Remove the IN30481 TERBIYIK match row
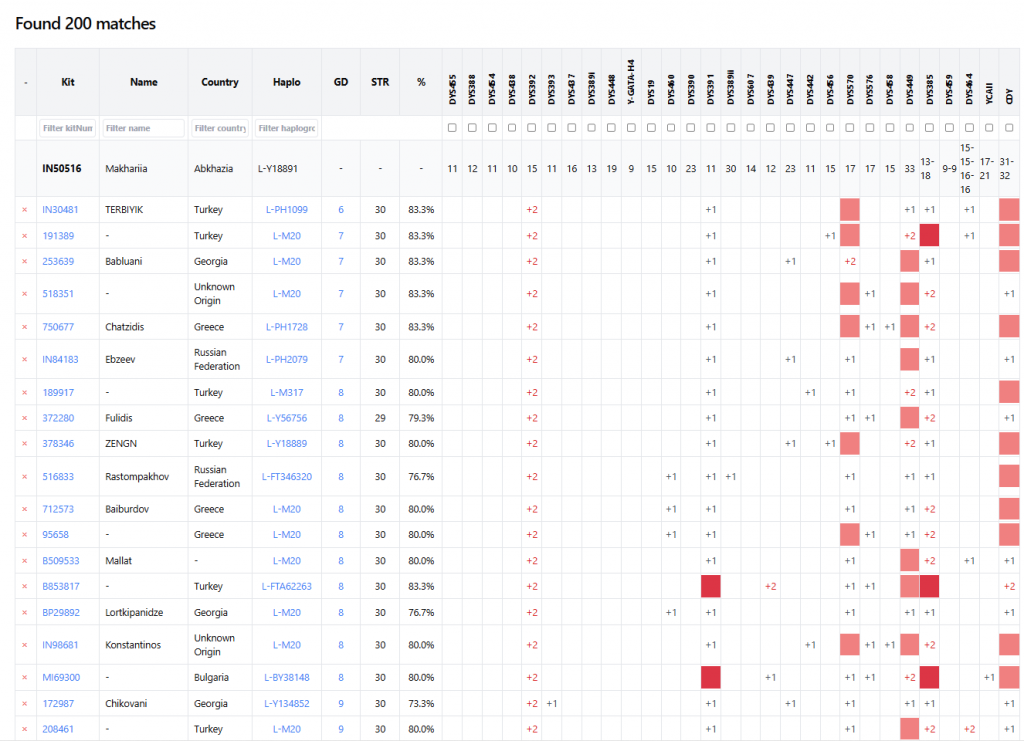1024x741 pixels. tap(25, 210)
